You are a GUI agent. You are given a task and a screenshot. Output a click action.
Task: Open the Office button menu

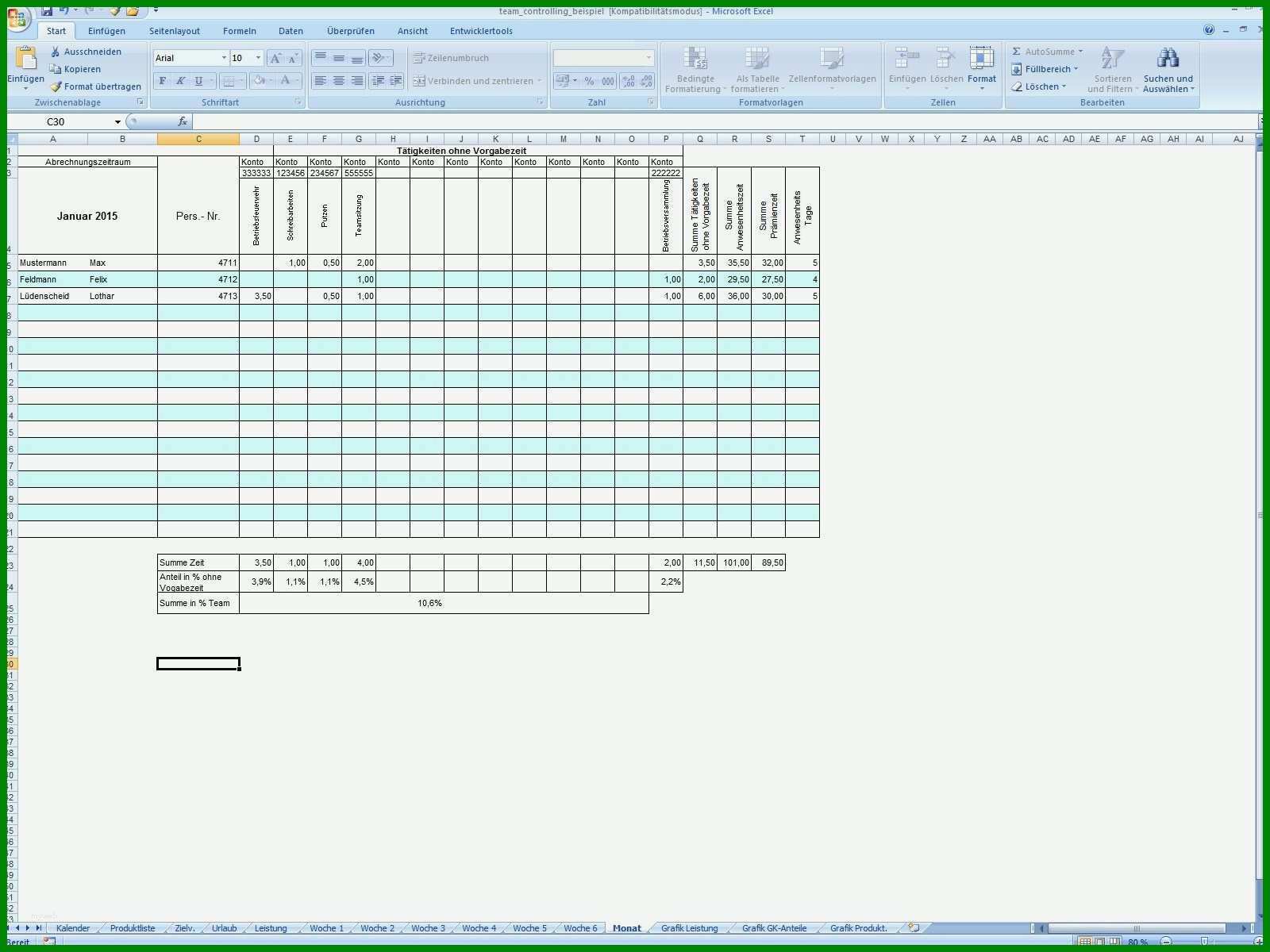coord(17,17)
